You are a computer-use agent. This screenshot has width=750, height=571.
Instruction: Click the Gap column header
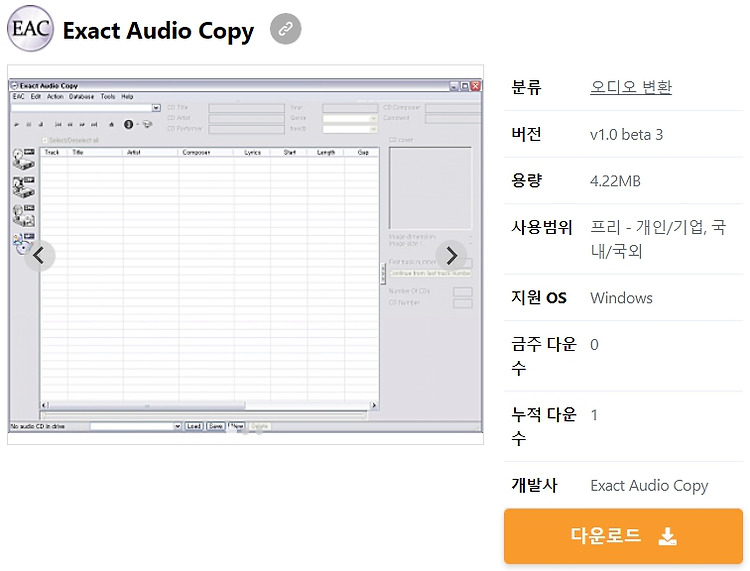click(x=362, y=152)
